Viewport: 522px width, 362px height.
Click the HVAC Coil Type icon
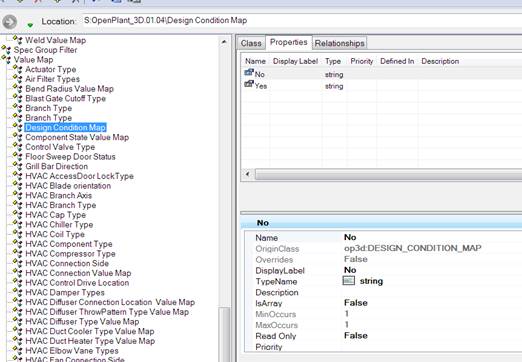[18, 233]
